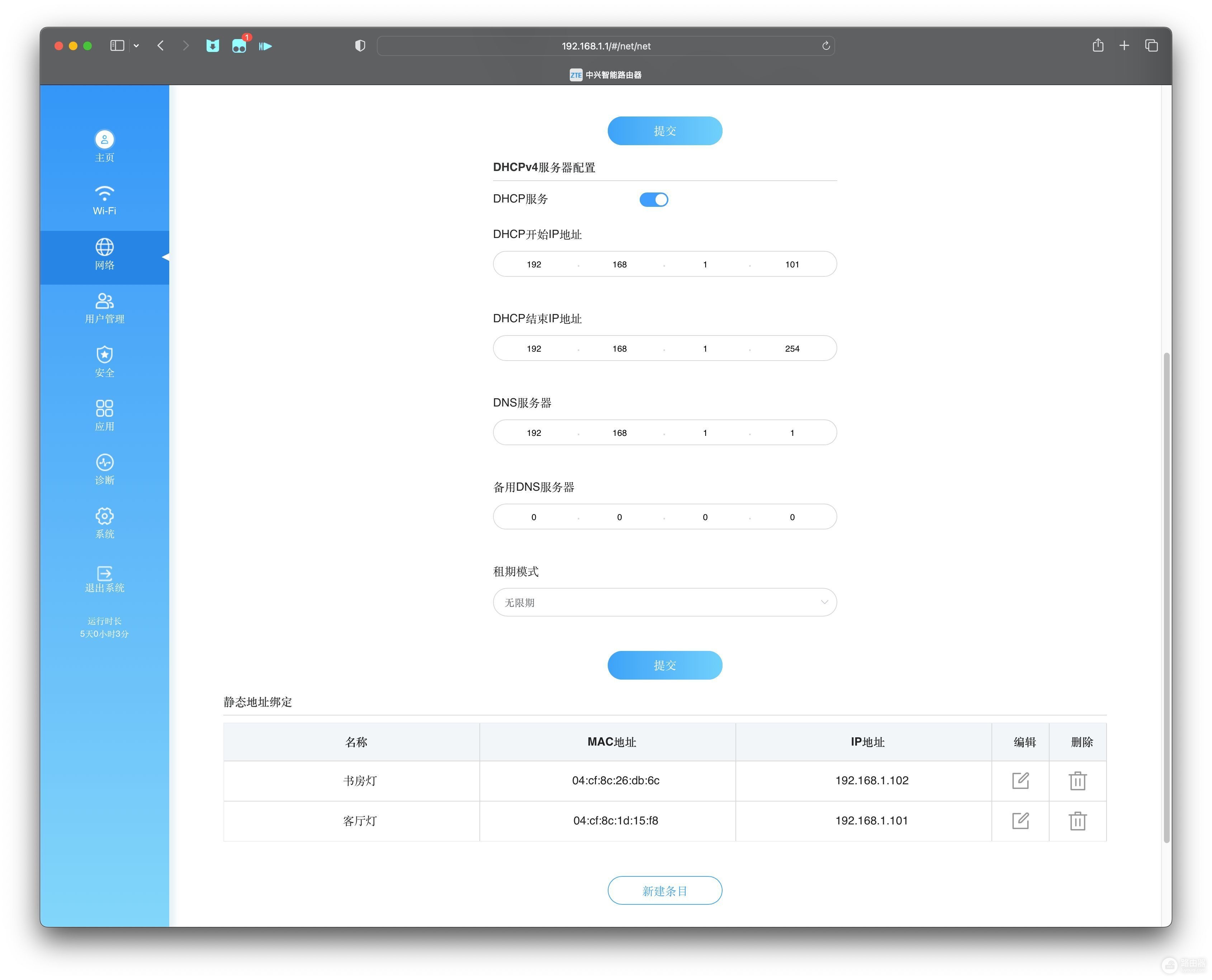Screen dimensions: 1212x980
Task: Click the 书房灯 name cell
Action: tap(351, 781)
